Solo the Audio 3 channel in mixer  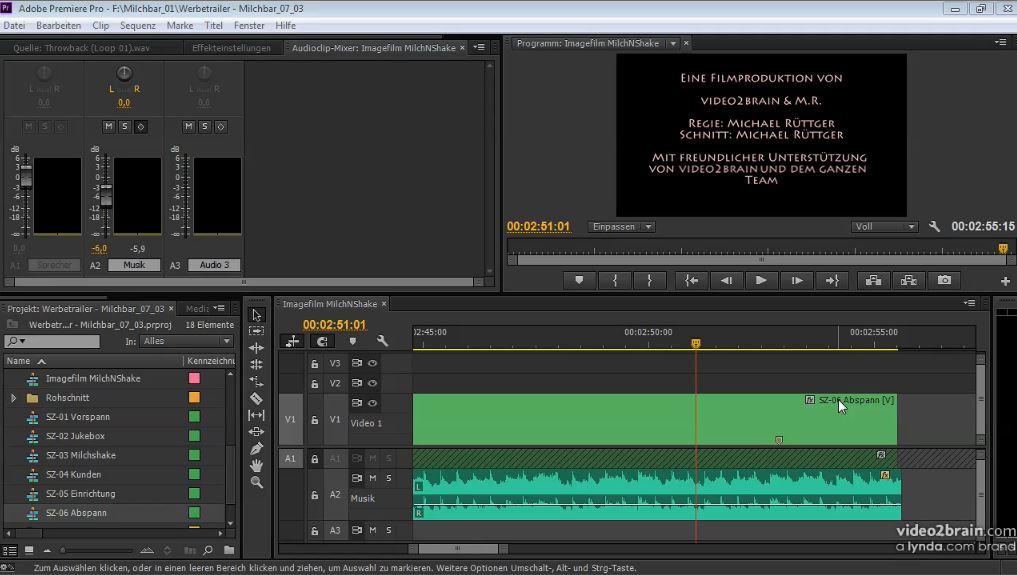tap(204, 126)
